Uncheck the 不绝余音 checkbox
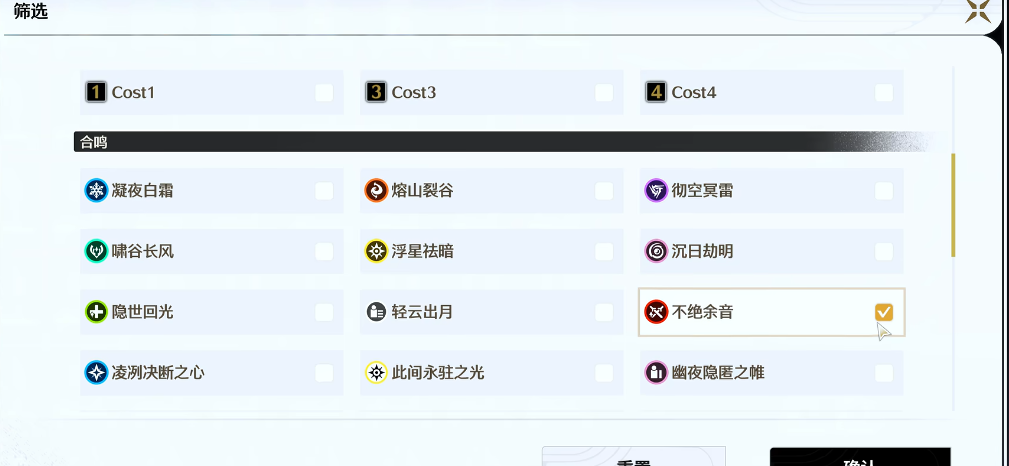This screenshot has height=466, width=1009. [x=884, y=312]
